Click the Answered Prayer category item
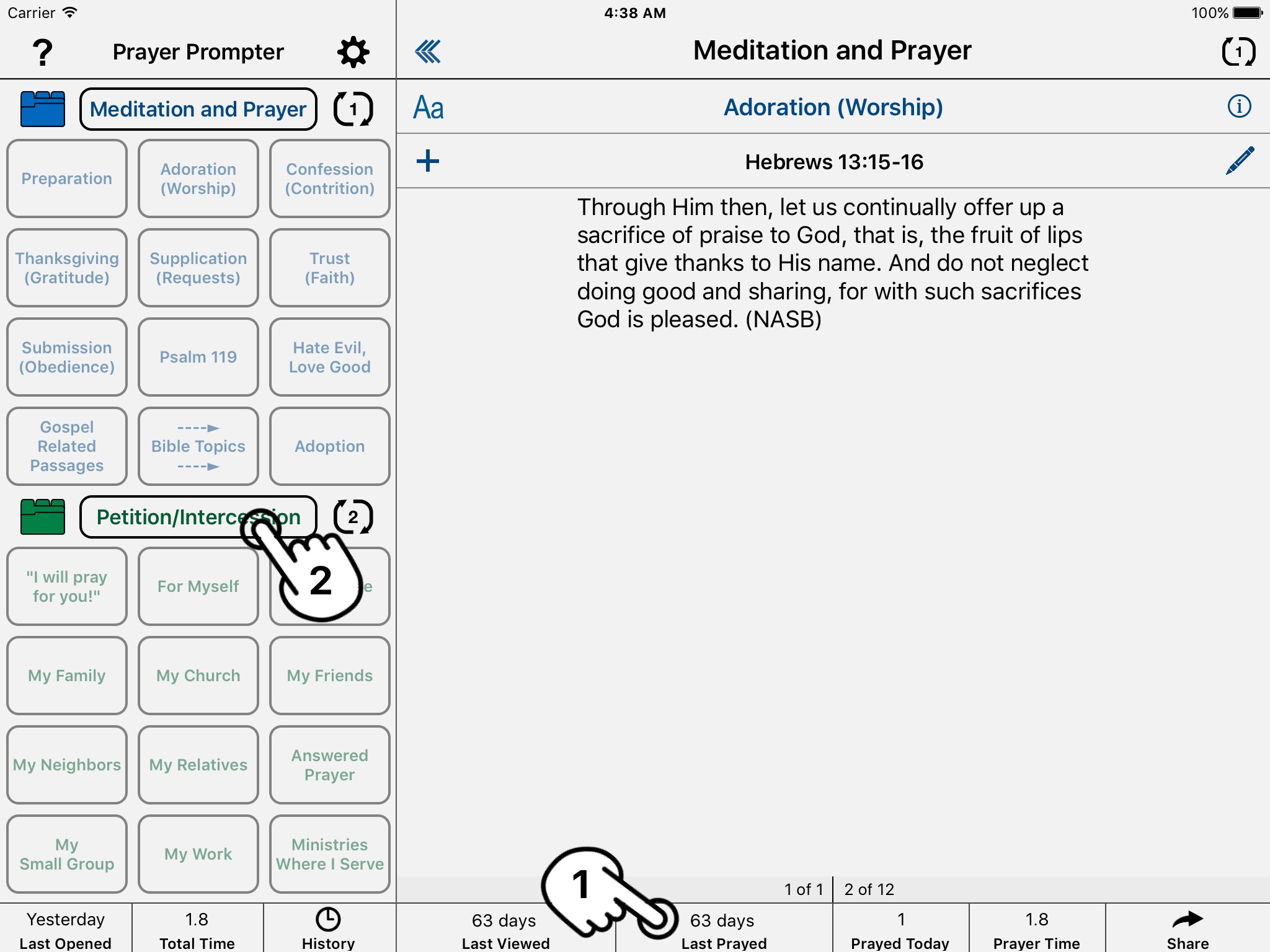Image resolution: width=1270 pixels, height=952 pixels. coord(328,765)
